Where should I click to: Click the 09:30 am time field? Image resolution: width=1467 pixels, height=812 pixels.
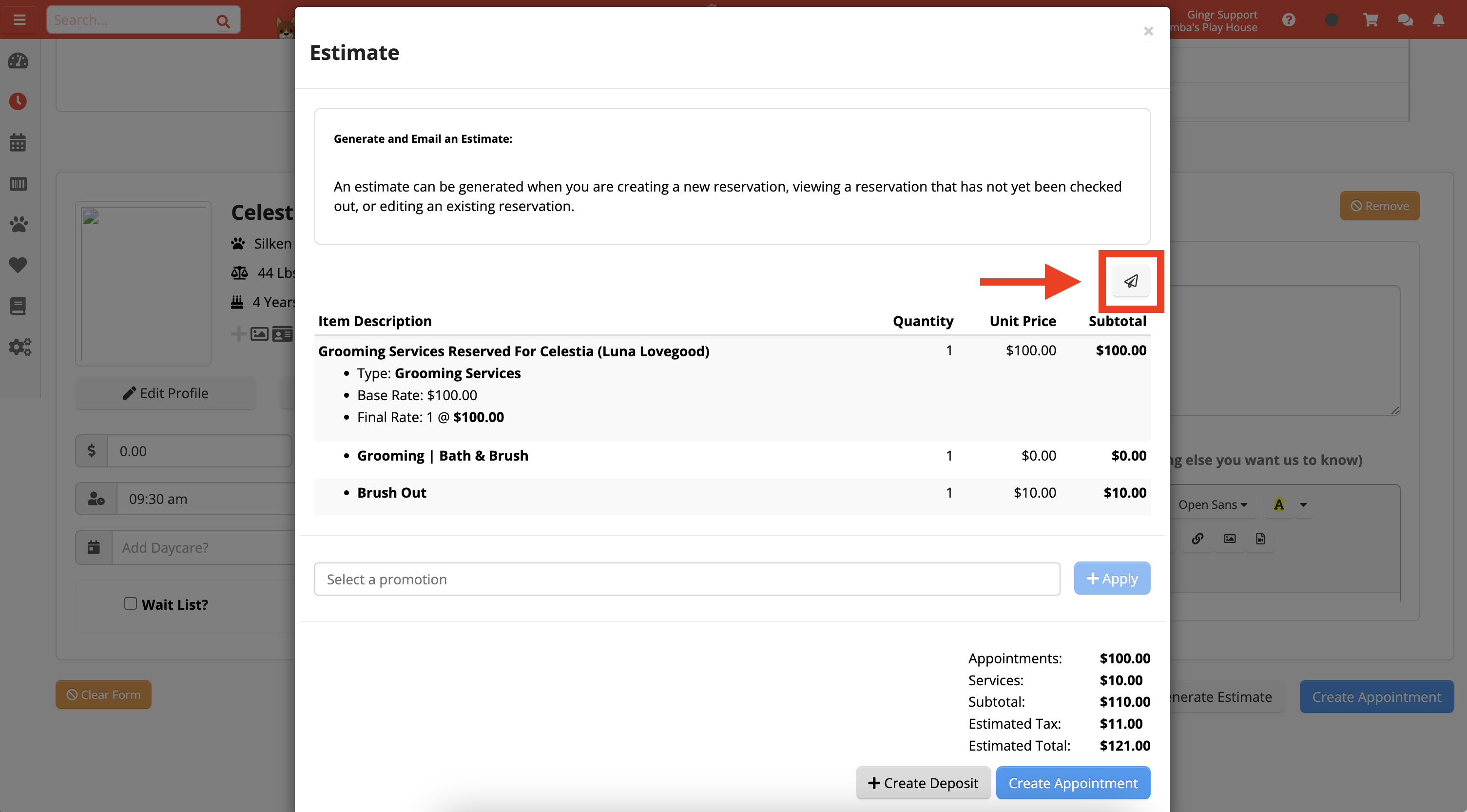tap(206, 499)
